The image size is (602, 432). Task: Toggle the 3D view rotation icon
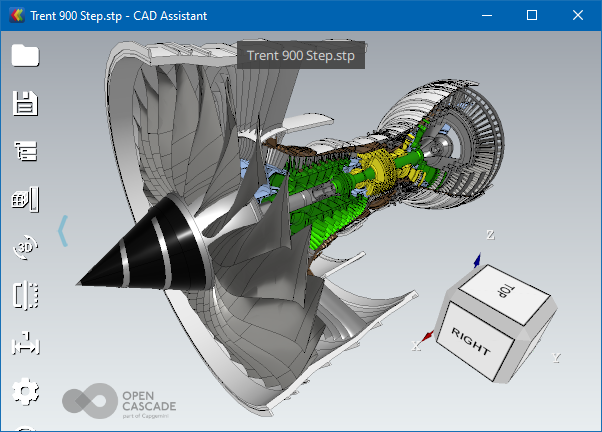(x=25, y=247)
